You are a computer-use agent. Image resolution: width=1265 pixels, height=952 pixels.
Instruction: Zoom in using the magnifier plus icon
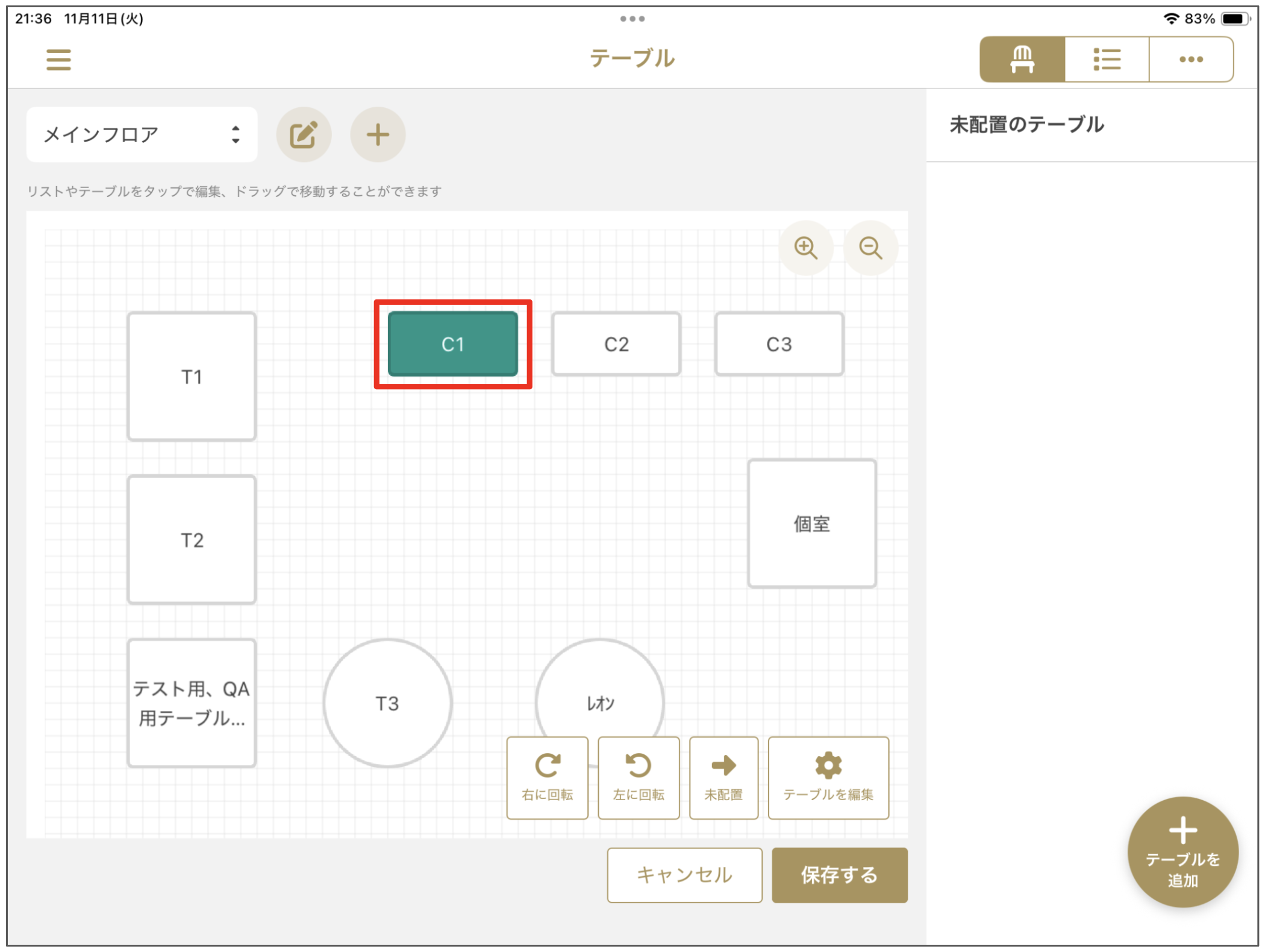point(807,247)
